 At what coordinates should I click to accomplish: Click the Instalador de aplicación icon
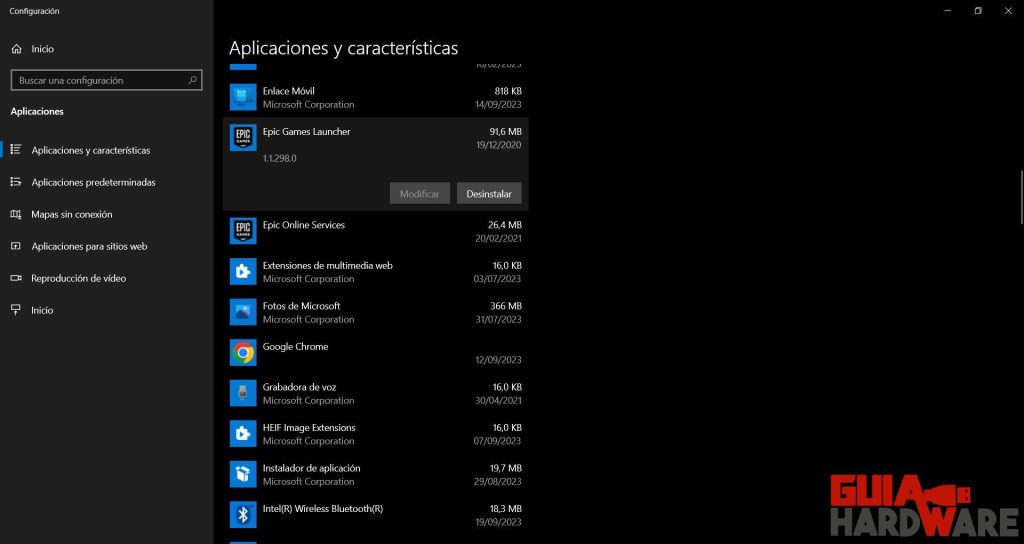tap(243, 474)
